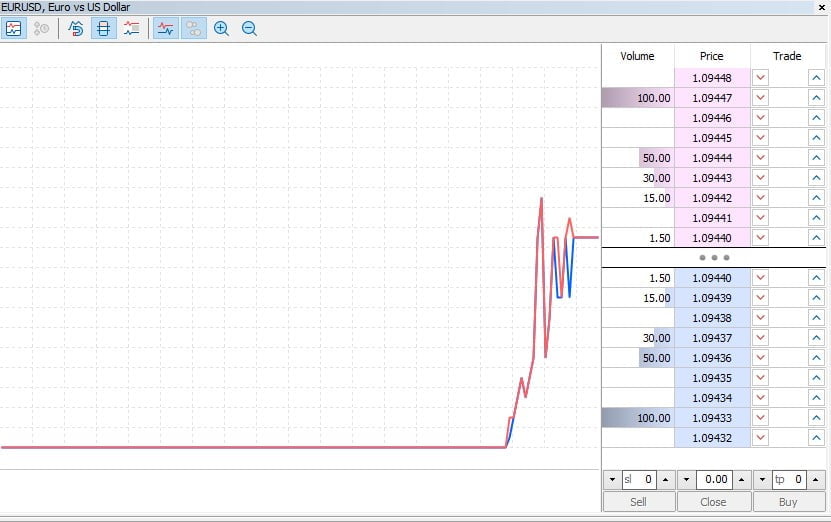
Task: Click the red down arrow at 1.09442
Action: [761, 198]
